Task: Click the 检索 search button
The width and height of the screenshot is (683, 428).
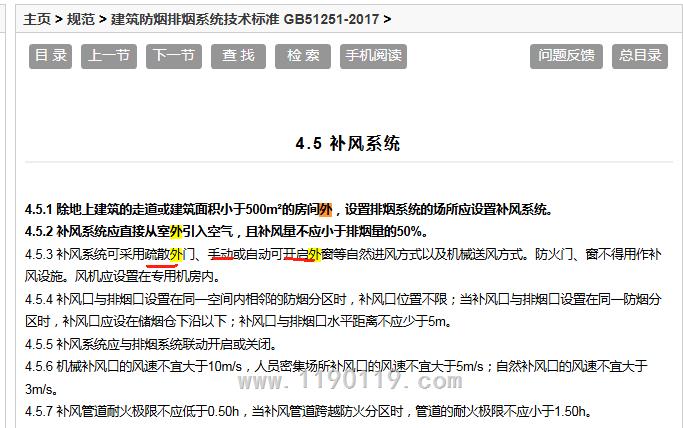Action: click(303, 56)
